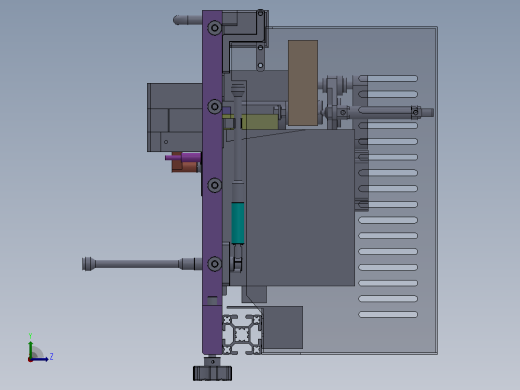Select the shaft protruding through vent slots
Viewport: 520px width, 390px height.
(380, 112)
